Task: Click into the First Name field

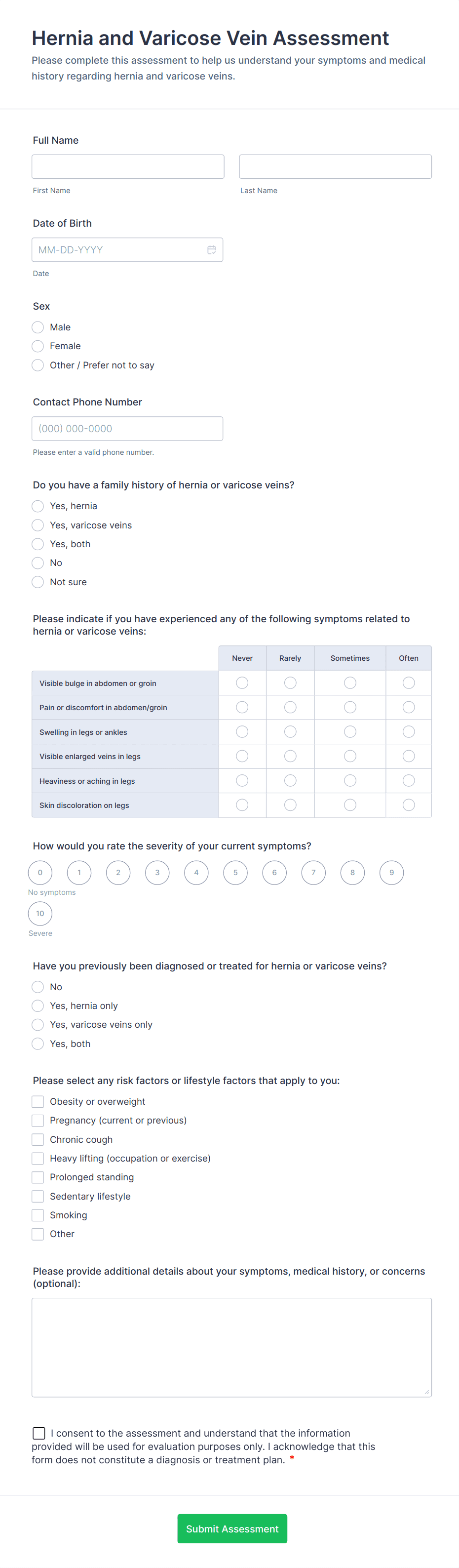Action: point(128,166)
